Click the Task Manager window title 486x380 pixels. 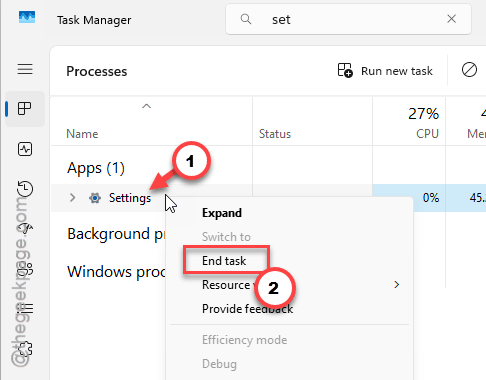pyautogui.click(x=94, y=20)
